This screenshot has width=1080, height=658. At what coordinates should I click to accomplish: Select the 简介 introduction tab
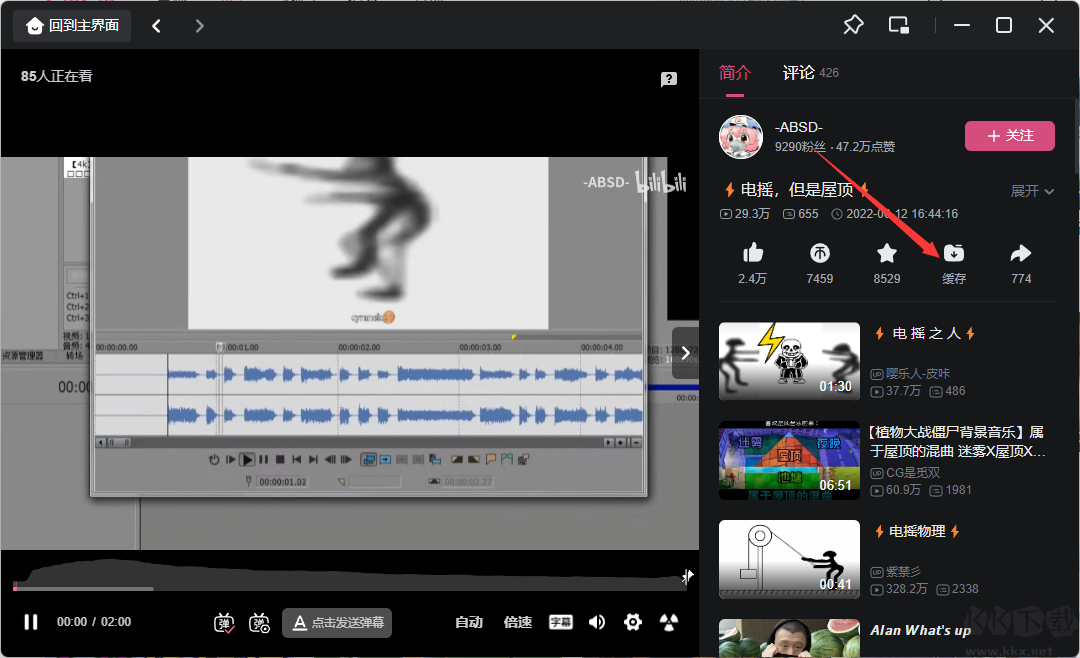tap(735, 73)
